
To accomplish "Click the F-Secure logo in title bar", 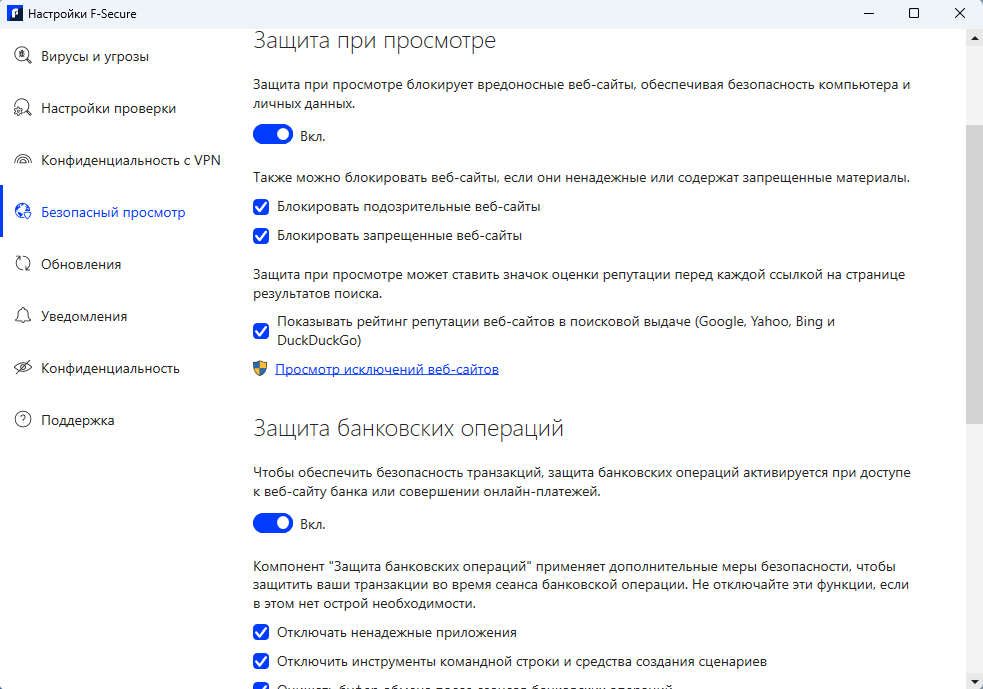I will pos(14,13).
